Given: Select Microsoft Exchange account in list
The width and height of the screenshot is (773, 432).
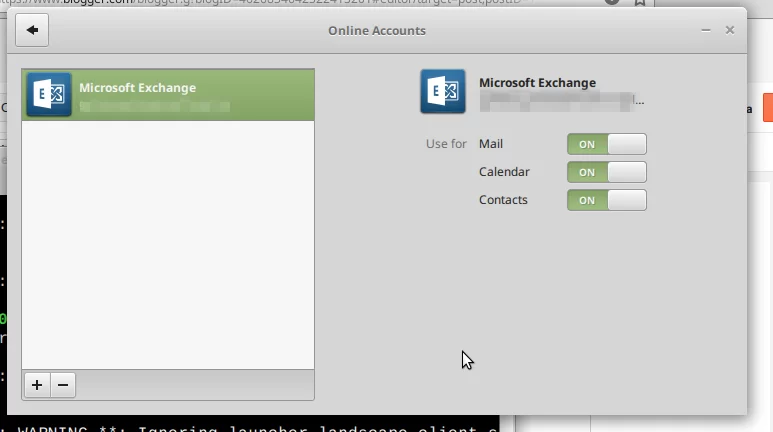Looking at the screenshot, I should (x=168, y=95).
